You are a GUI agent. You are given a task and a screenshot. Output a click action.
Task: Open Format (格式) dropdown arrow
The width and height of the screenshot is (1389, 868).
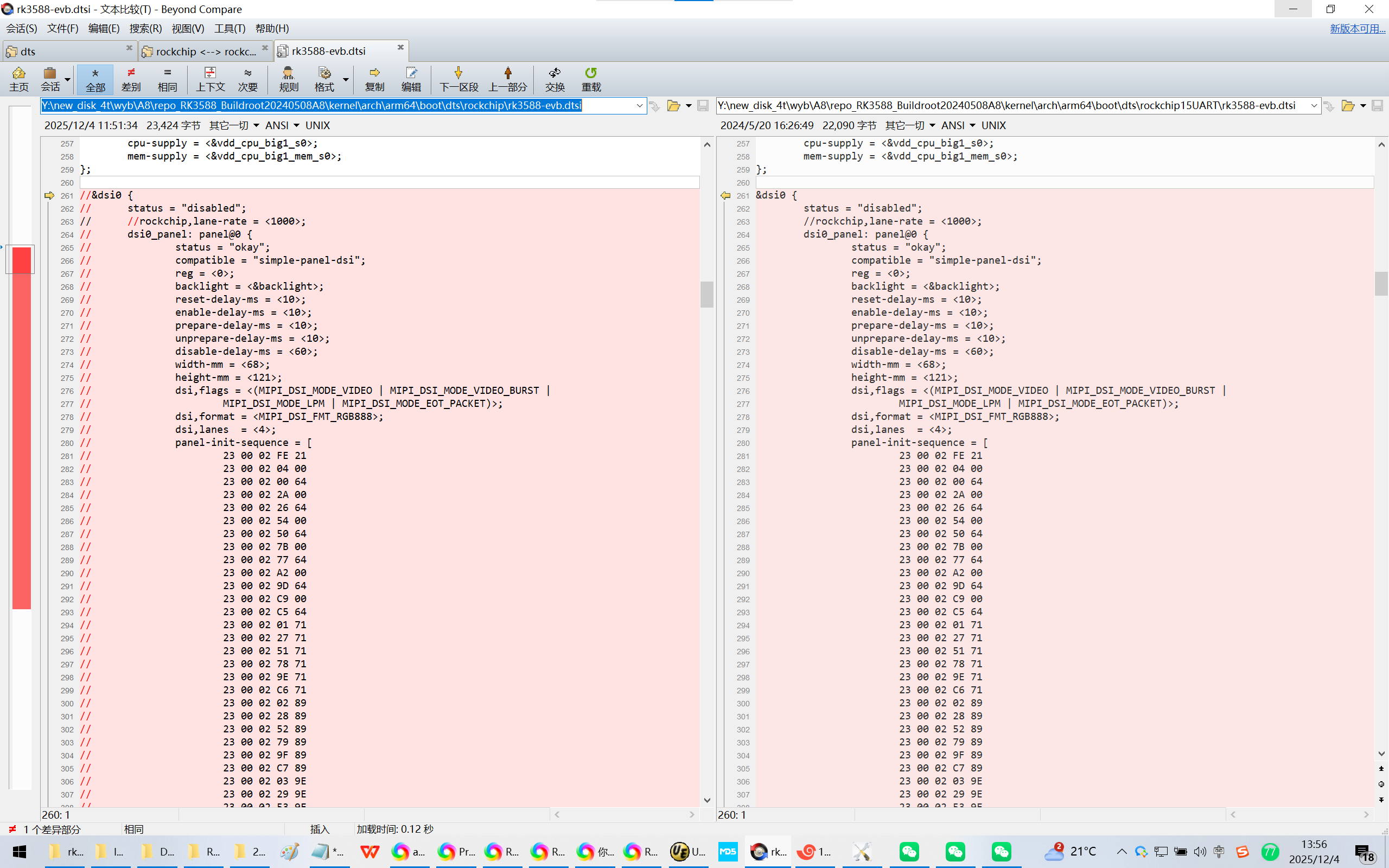pos(346,79)
